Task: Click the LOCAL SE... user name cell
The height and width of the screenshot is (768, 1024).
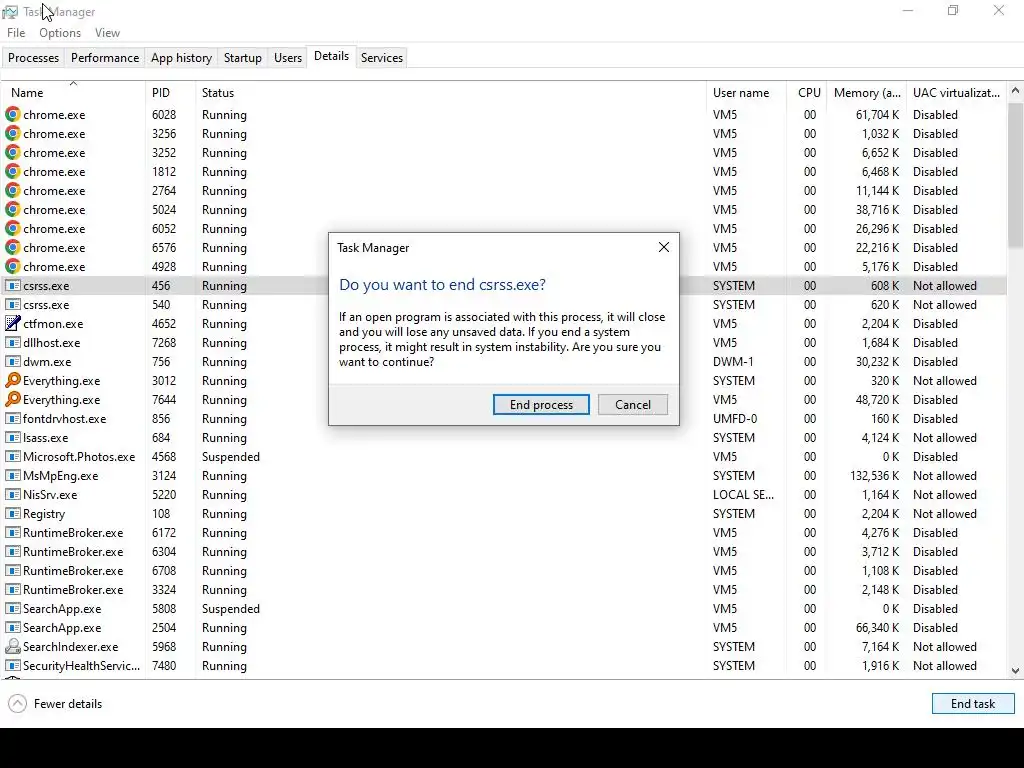Action: [x=743, y=494]
